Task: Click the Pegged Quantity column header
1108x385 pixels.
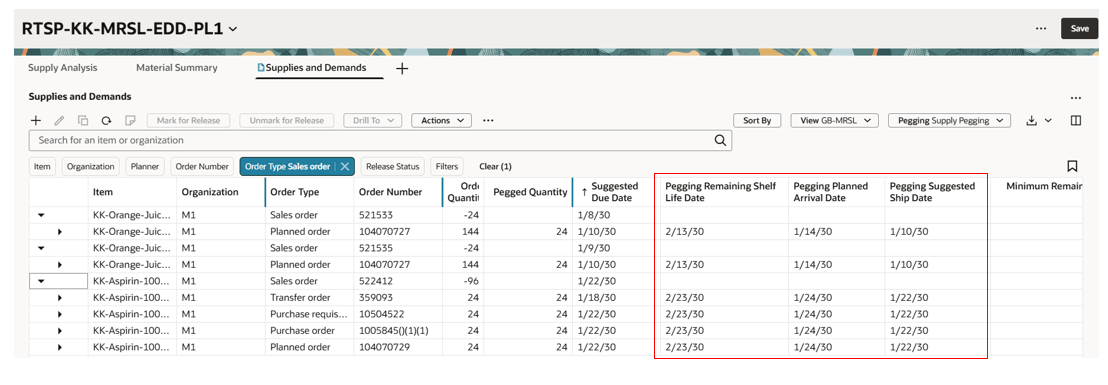Action: pos(530,192)
